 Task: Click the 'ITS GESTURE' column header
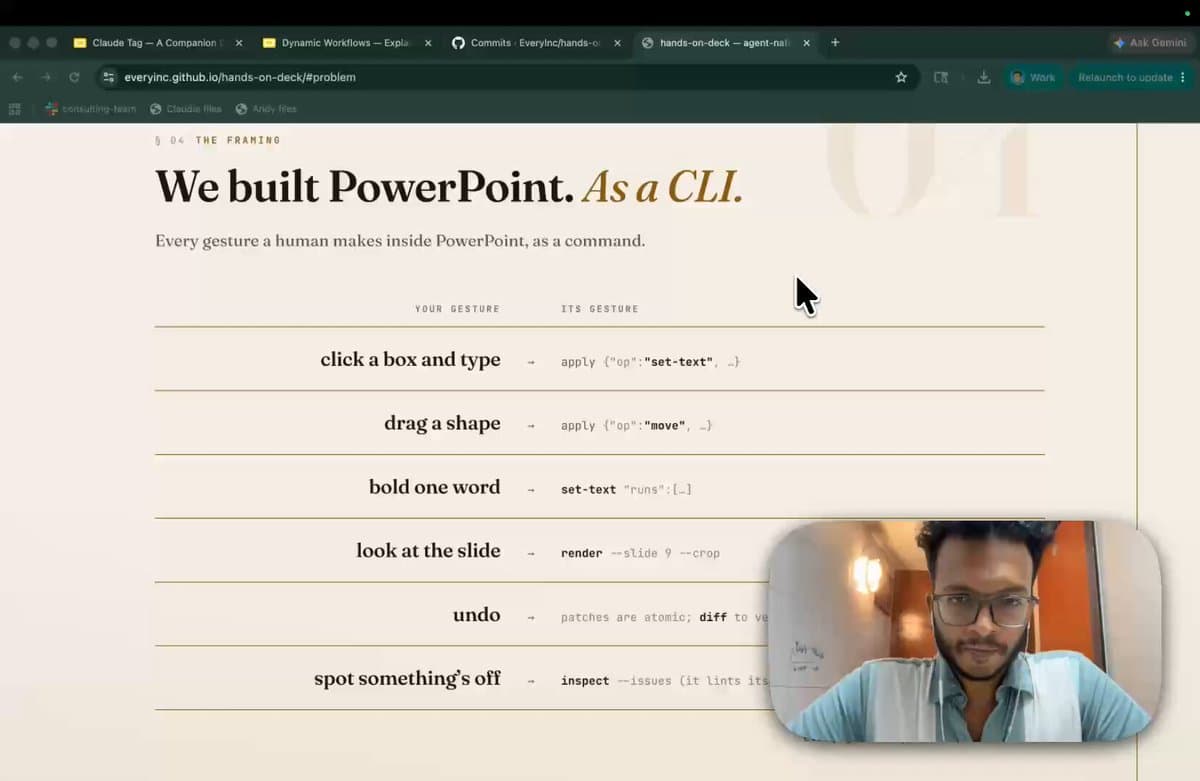point(600,309)
